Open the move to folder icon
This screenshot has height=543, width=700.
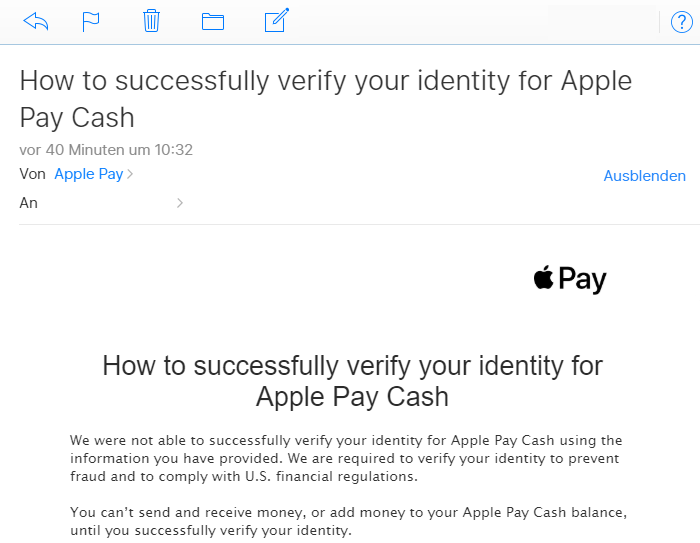pyautogui.click(x=212, y=21)
